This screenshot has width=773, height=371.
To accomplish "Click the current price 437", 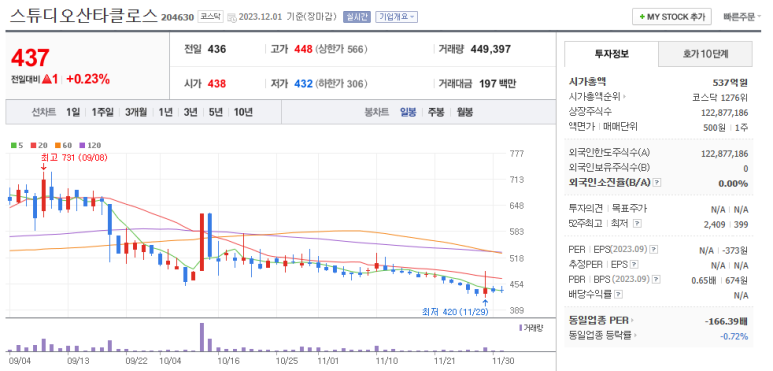I will (x=30, y=58).
